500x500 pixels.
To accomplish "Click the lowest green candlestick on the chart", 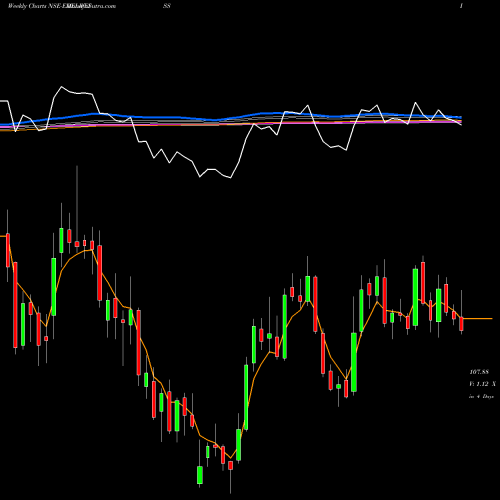I will [x=200, y=475].
